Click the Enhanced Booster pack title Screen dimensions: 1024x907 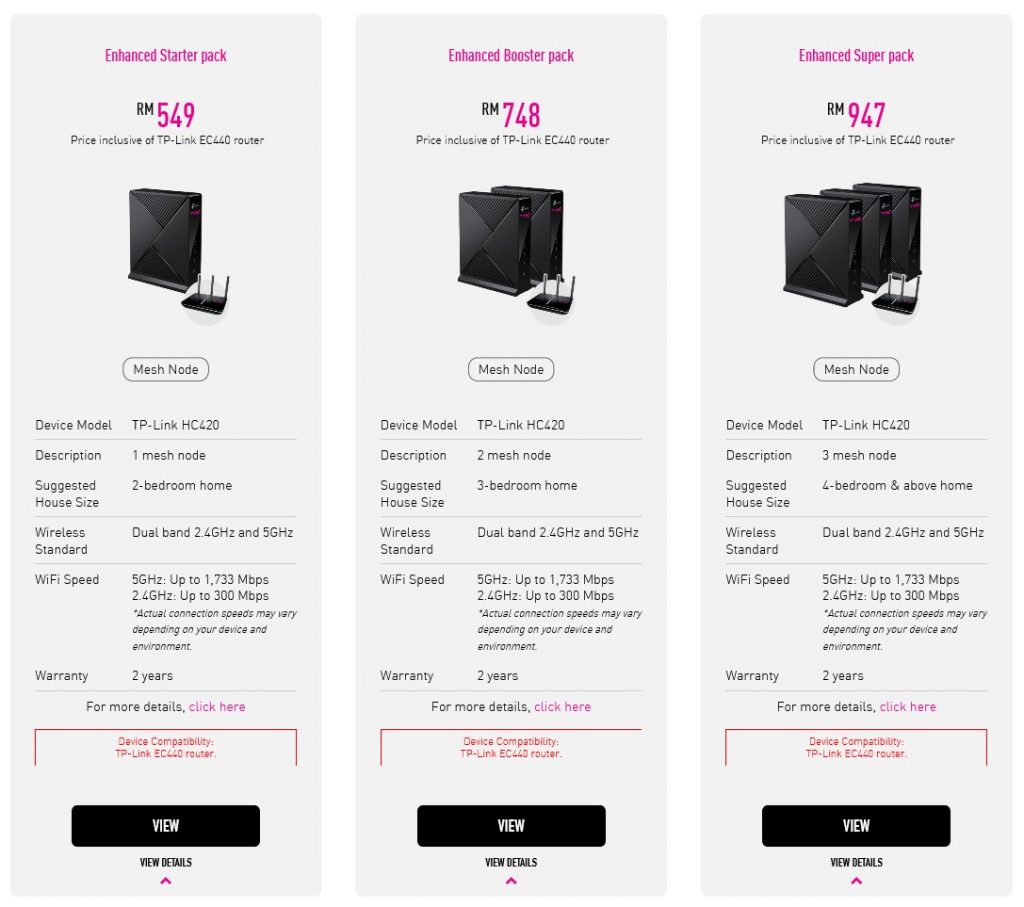click(x=511, y=56)
